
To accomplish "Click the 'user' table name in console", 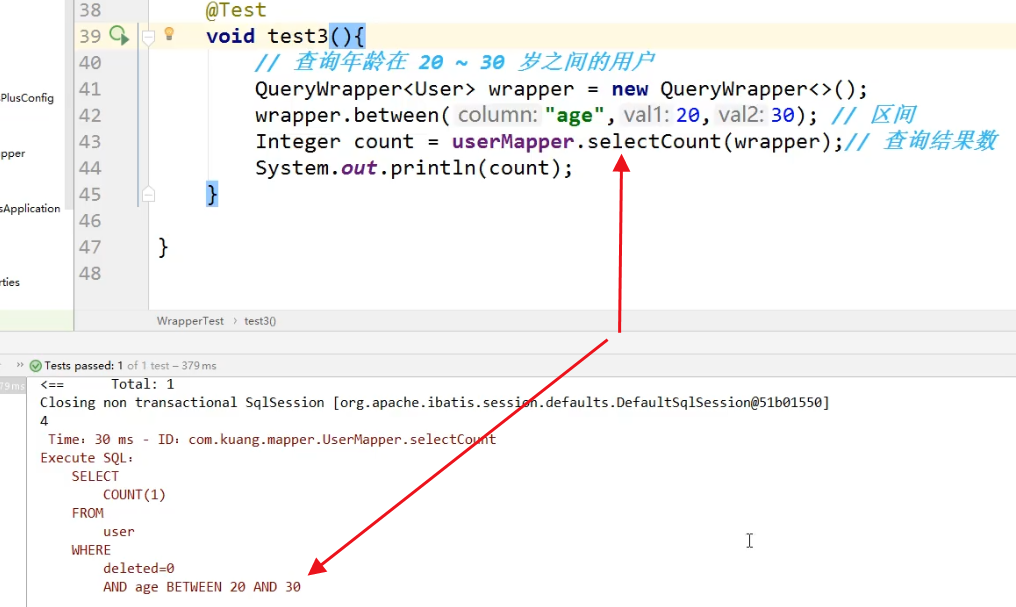I will click(x=119, y=532).
